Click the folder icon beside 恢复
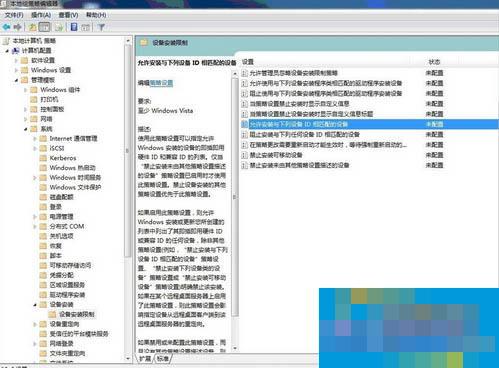Viewport: 499px width, 368px height. [43, 246]
